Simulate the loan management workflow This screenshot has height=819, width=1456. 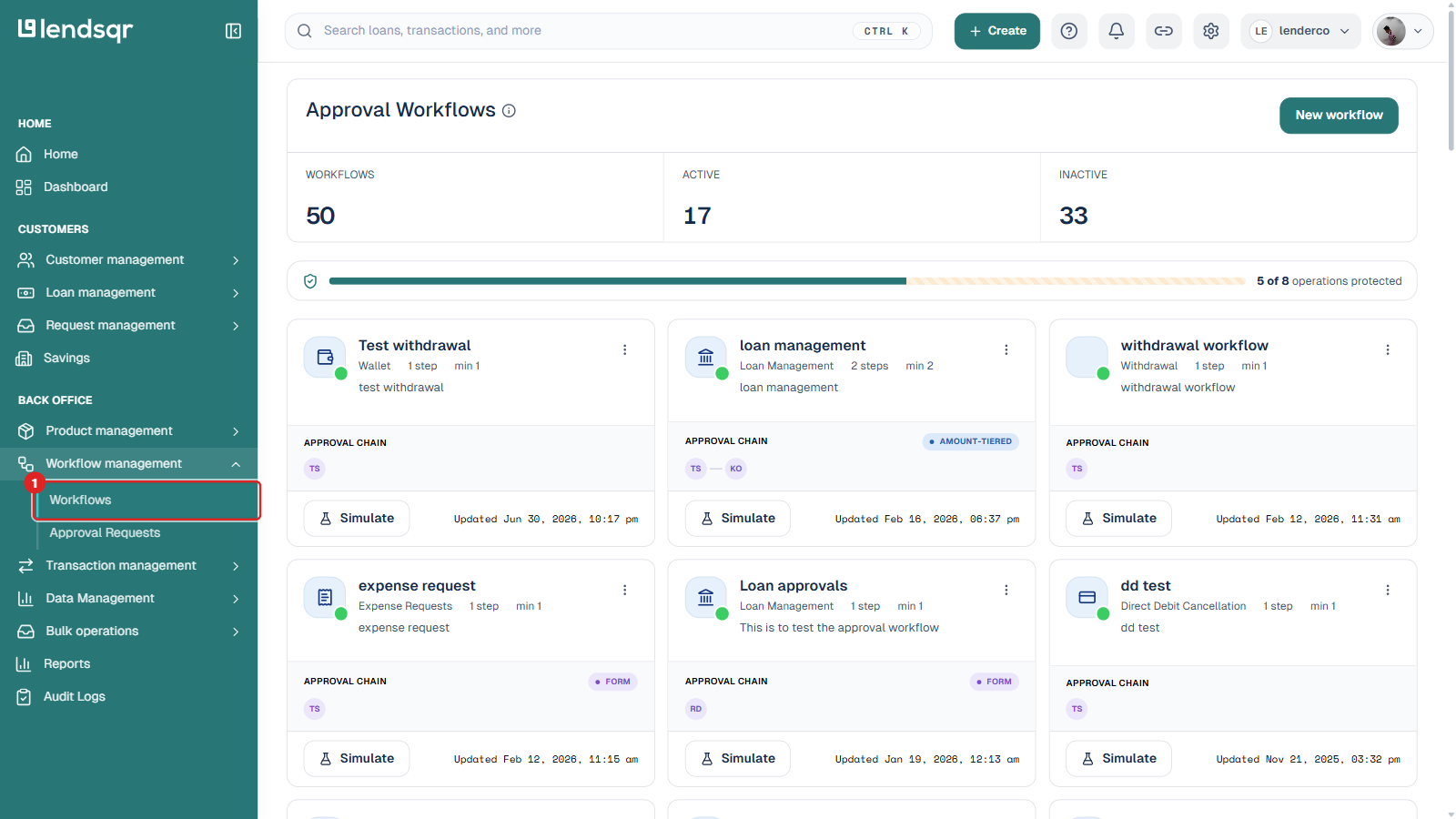pos(738,519)
